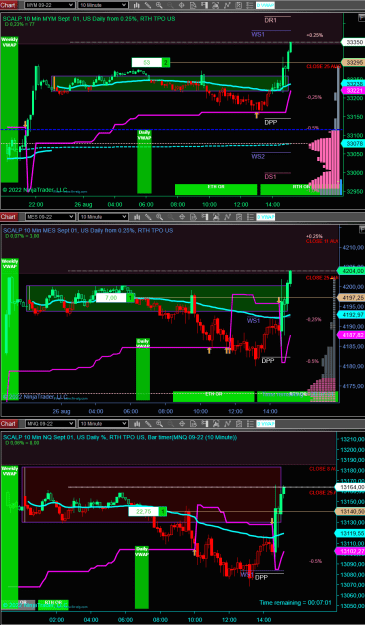Toggle D VWAP button on MNQ chart

coord(265,423)
